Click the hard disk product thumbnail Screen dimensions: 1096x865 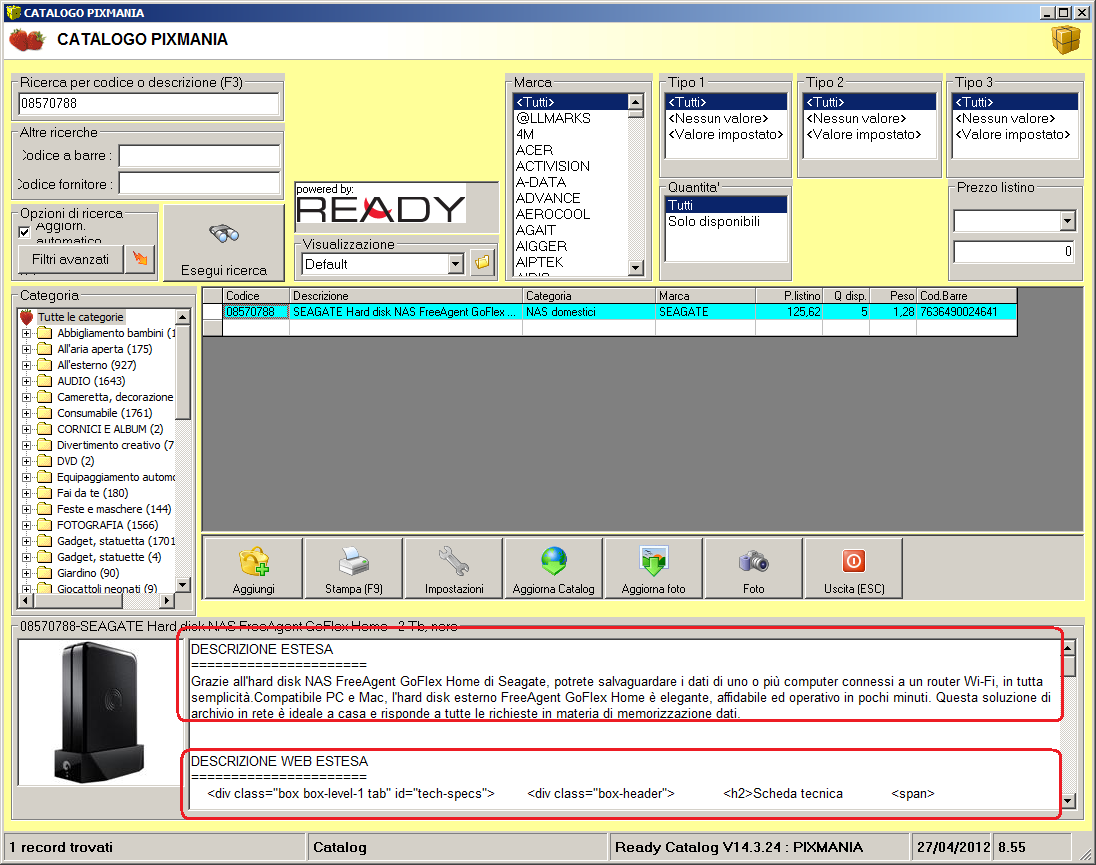tap(99, 711)
